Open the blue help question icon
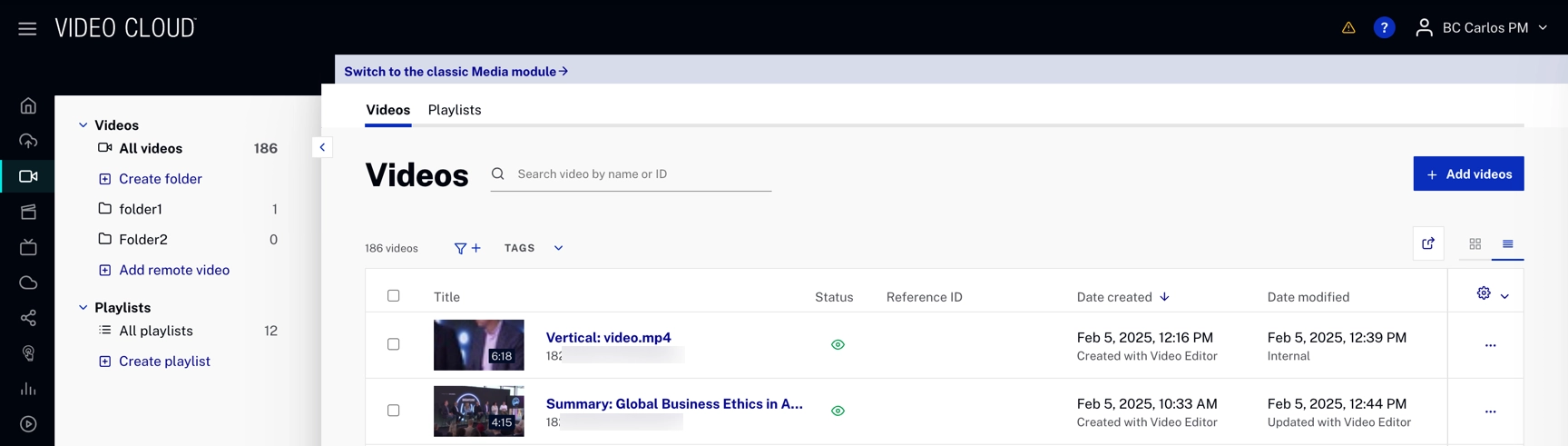1568x446 pixels. pos(1384,28)
